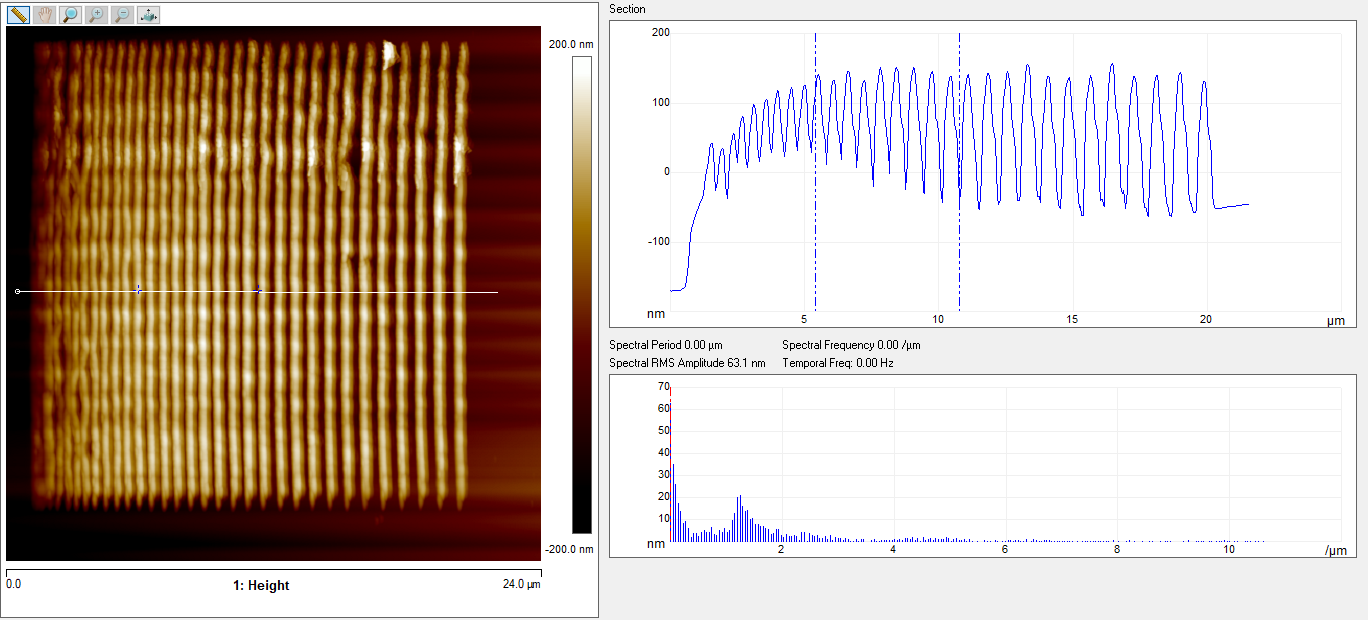1368x620 pixels.
Task: Click the Section panel title
Action: (x=628, y=9)
